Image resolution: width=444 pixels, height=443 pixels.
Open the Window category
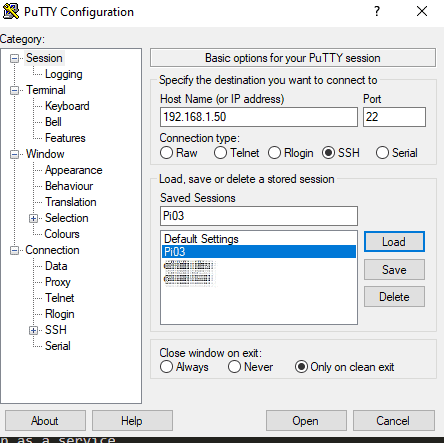45,154
